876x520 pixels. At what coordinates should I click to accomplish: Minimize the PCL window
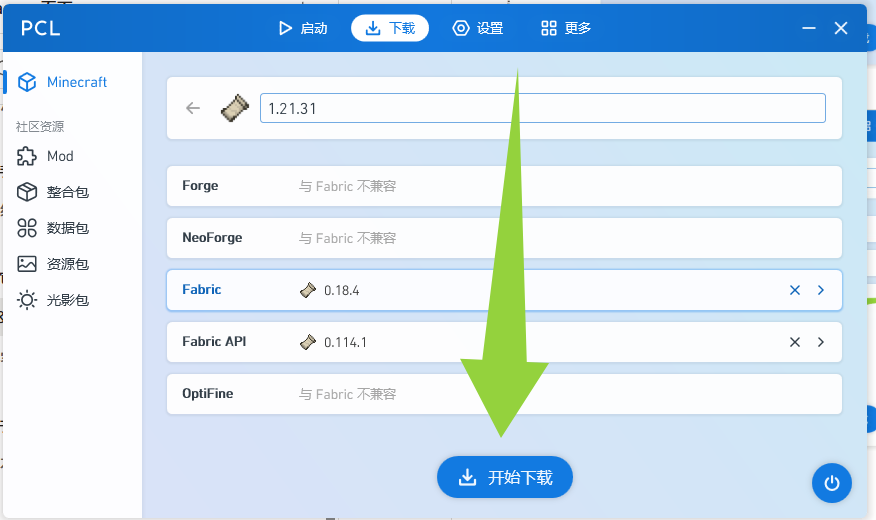click(808, 28)
